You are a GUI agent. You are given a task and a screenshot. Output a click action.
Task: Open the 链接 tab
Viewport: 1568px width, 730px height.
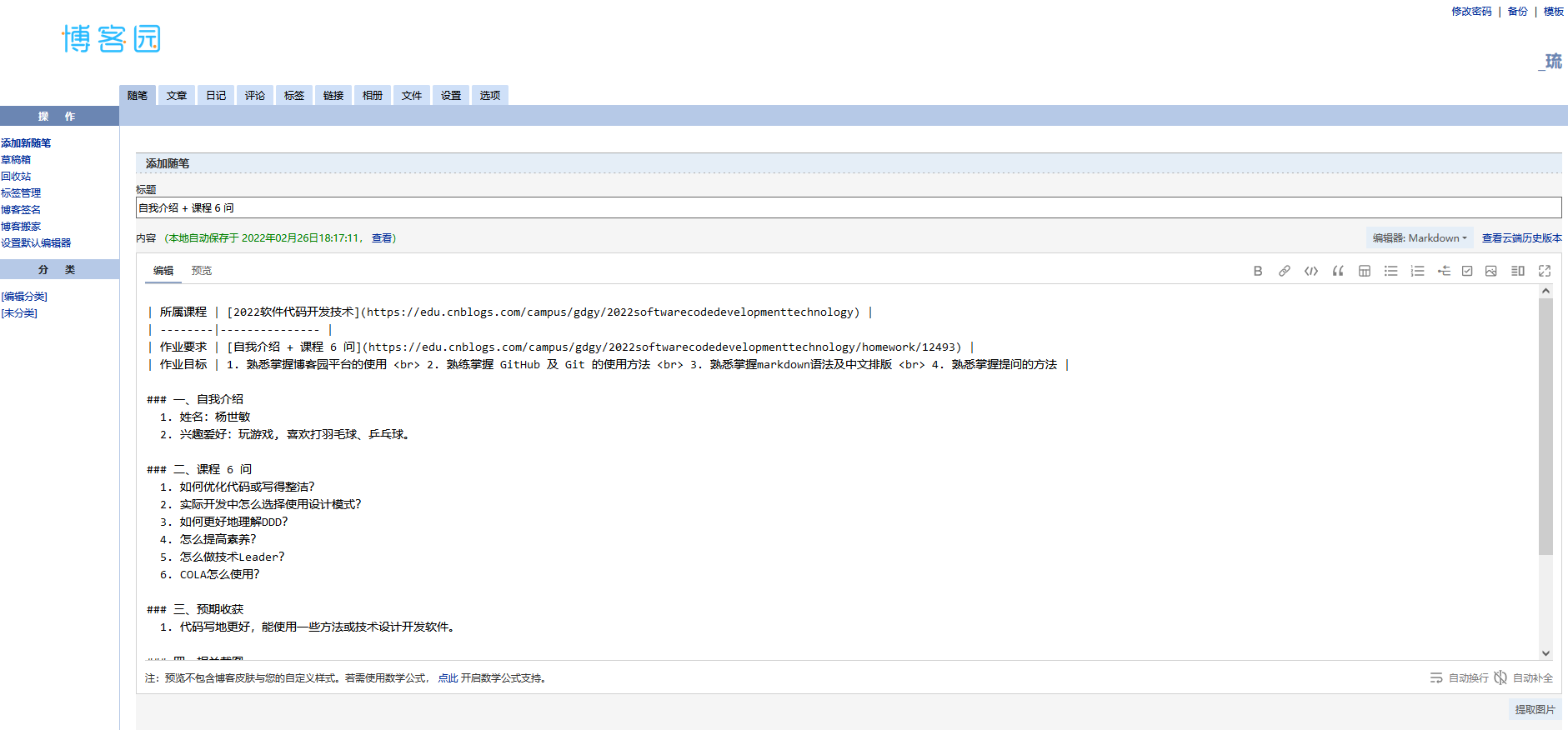coord(333,96)
